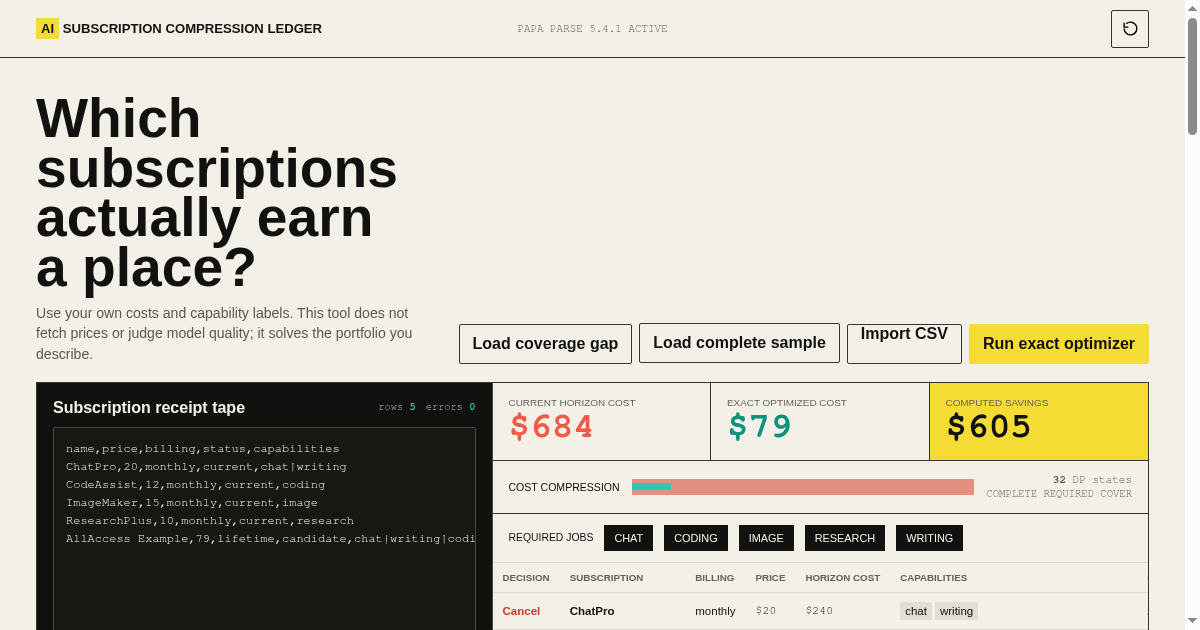Click the page vertical scrollbar thumb
Image resolution: width=1200 pixels, height=630 pixels.
pos(1192,76)
